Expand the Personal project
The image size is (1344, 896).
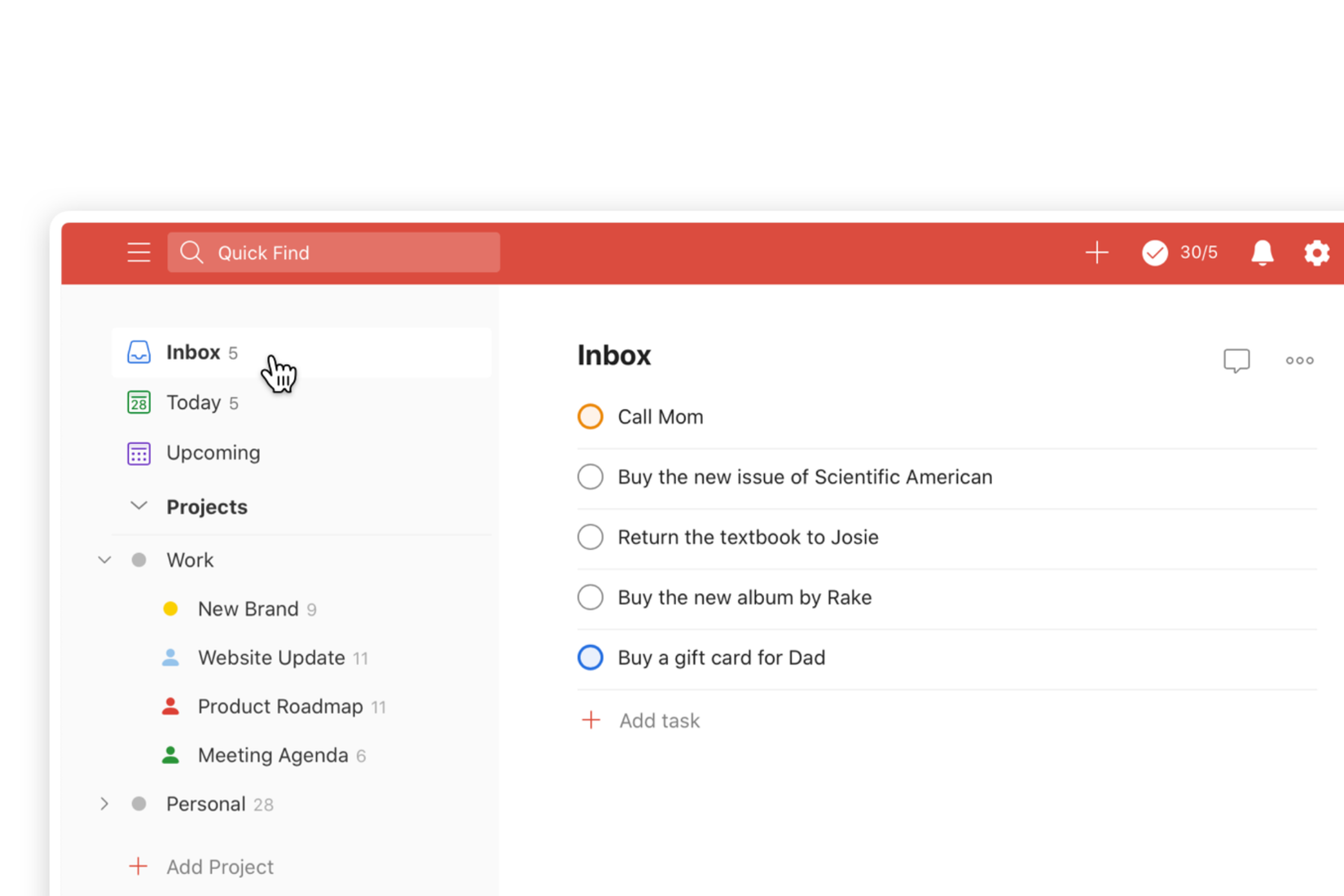[x=104, y=804]
